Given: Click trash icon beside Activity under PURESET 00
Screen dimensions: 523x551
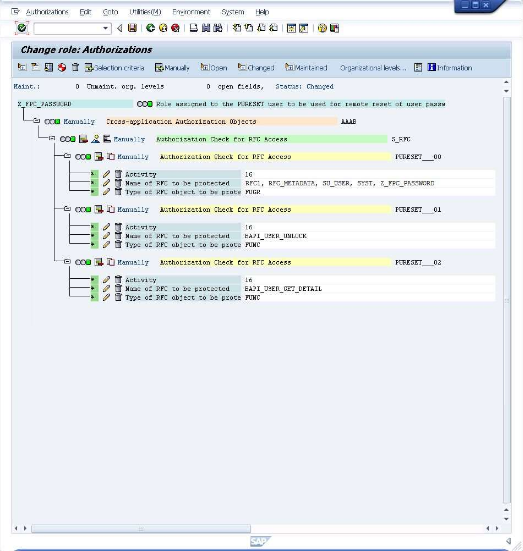Looking at the screenshot, I should click(118, 174).
